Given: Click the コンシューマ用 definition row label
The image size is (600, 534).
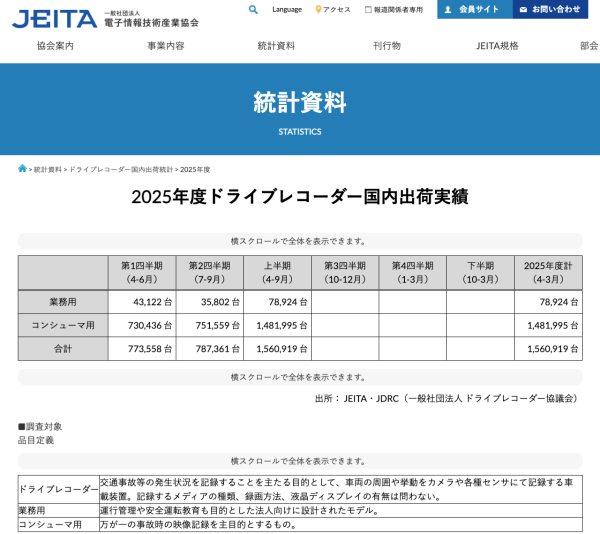Looking at the screenshot, I should pos(59,524).
